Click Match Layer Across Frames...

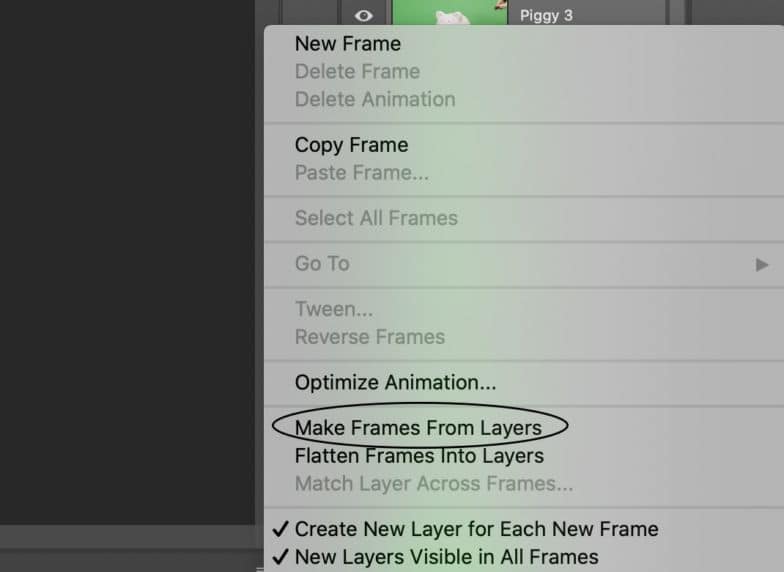[x=434, y=484]
